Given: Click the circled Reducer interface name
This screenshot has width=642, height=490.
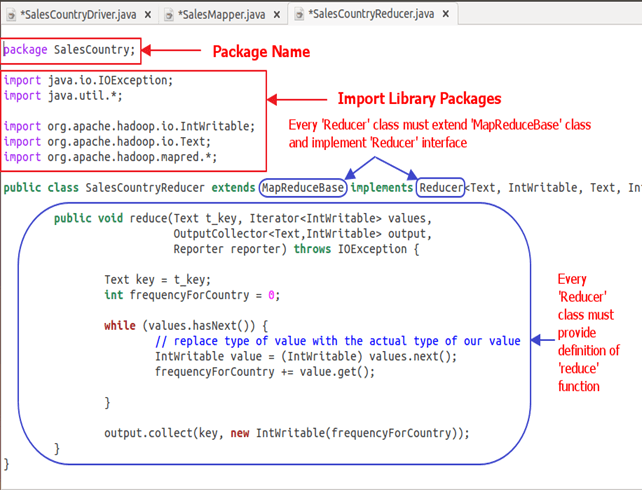Looking at the screenshot, I should [441, 187].
